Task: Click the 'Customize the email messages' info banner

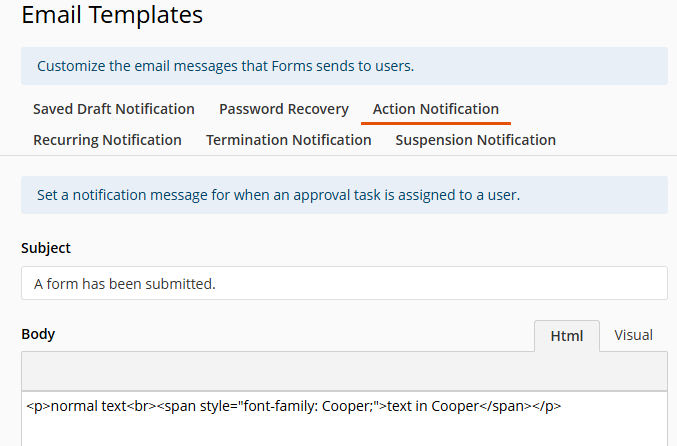Action: click(344, 66)
